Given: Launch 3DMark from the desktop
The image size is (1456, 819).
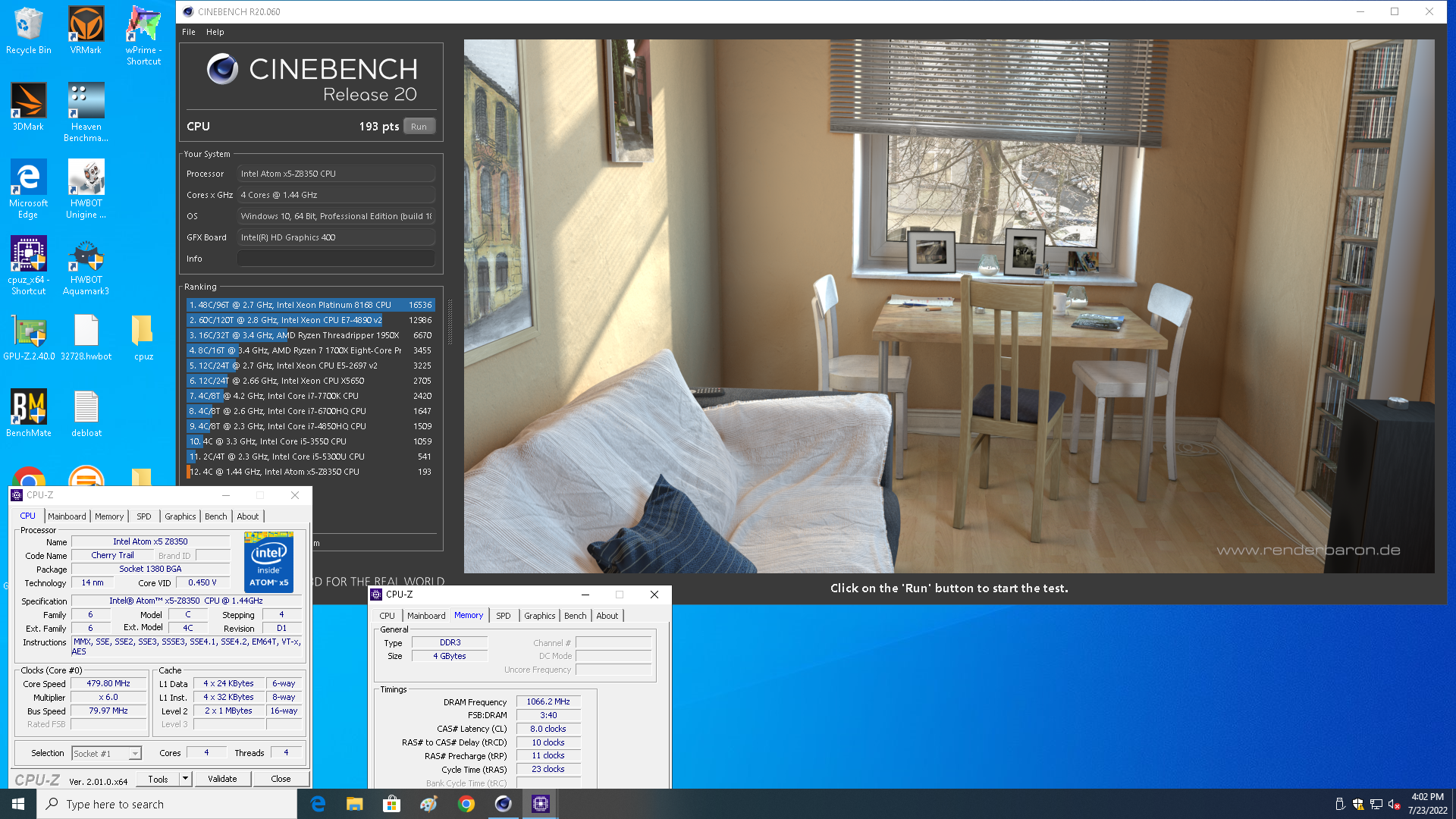Looking at the screenshot, I should [28, 107].
